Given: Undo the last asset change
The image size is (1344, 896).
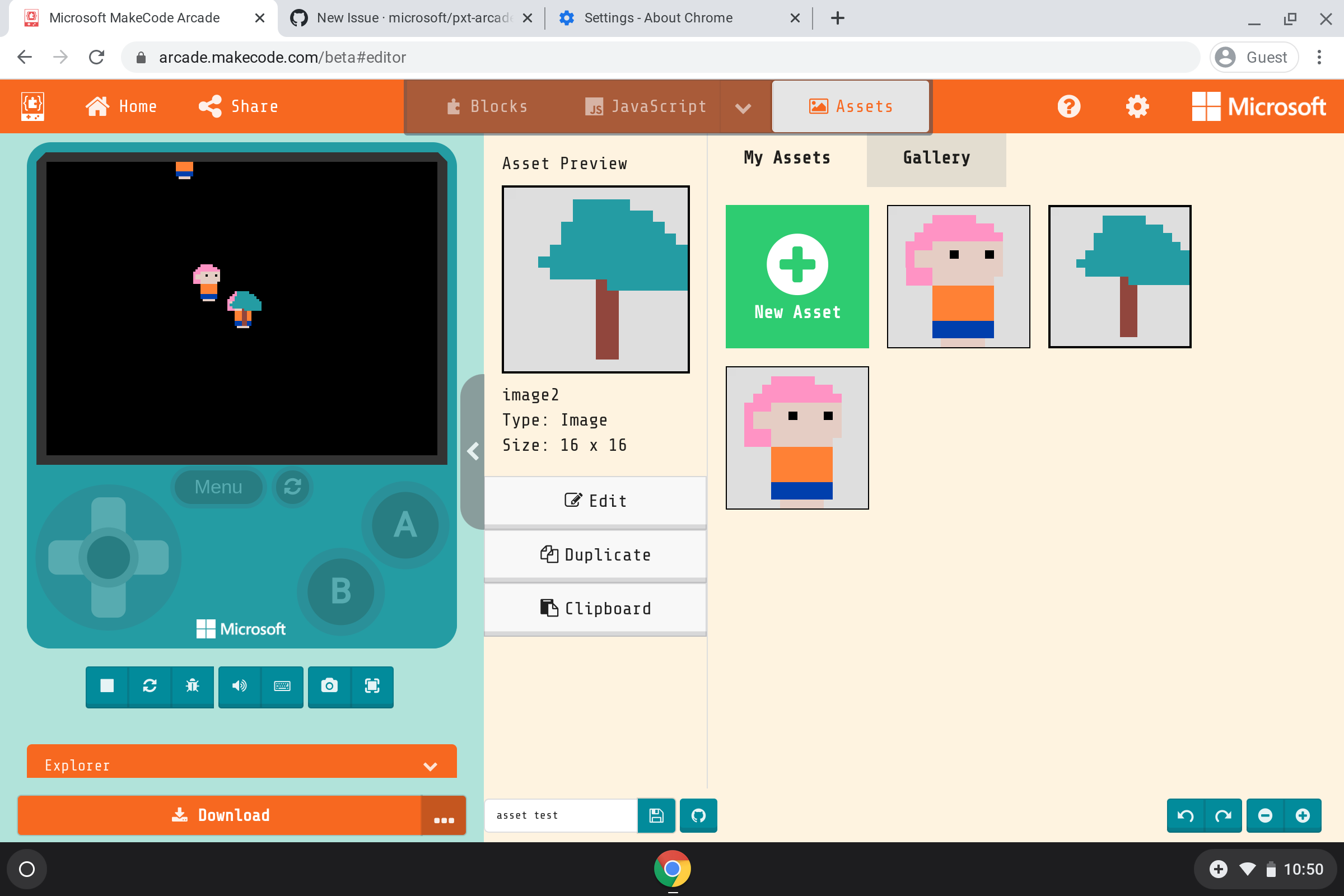Looking at the screenshot, I should [1184, 815].
